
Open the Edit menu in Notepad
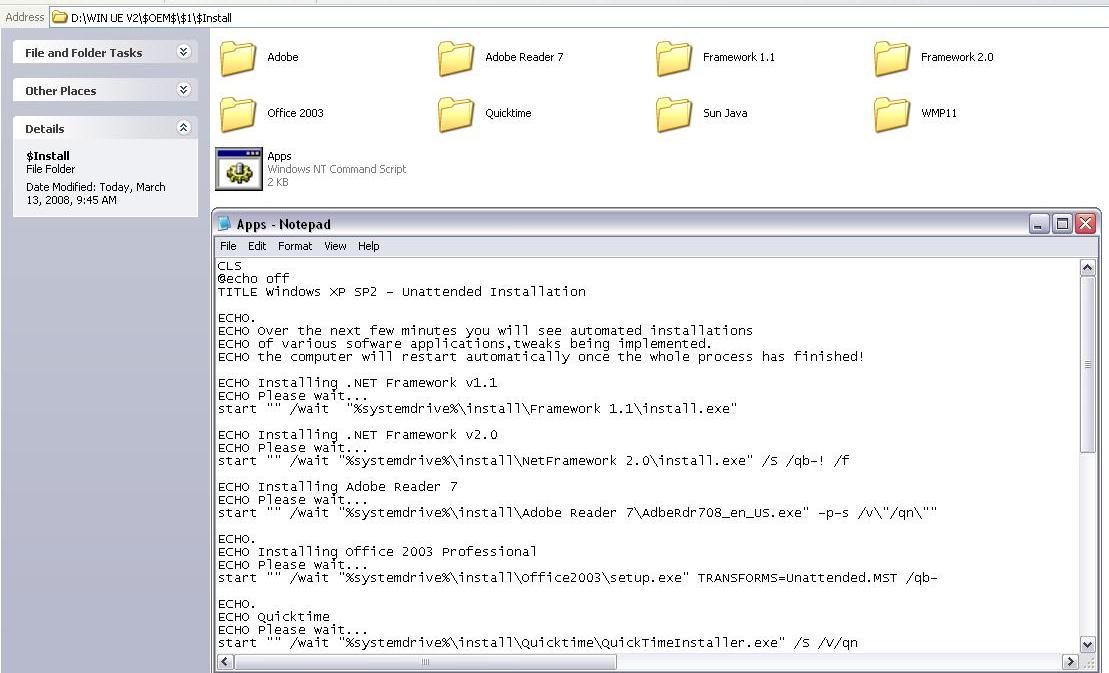(x=257, y=246)
